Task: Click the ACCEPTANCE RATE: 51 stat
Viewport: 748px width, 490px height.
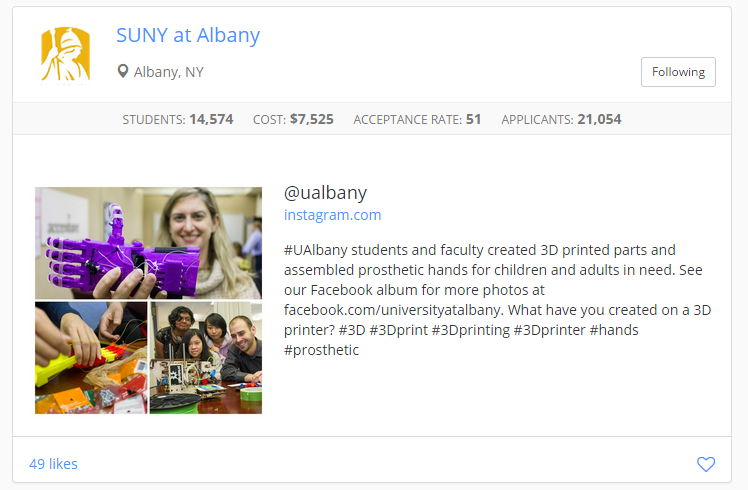Action: click(x=417, y=119)
